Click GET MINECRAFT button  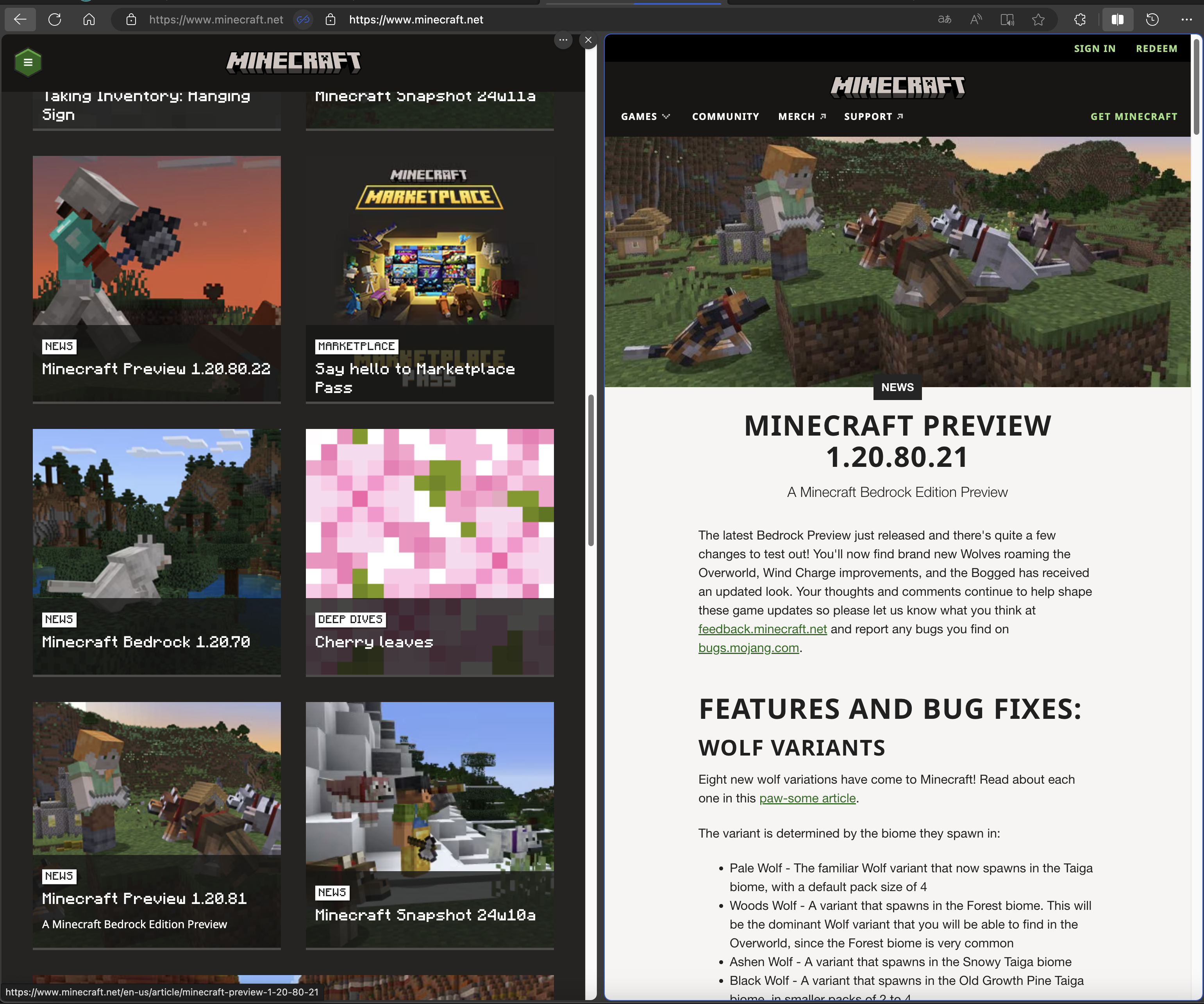1133,116
